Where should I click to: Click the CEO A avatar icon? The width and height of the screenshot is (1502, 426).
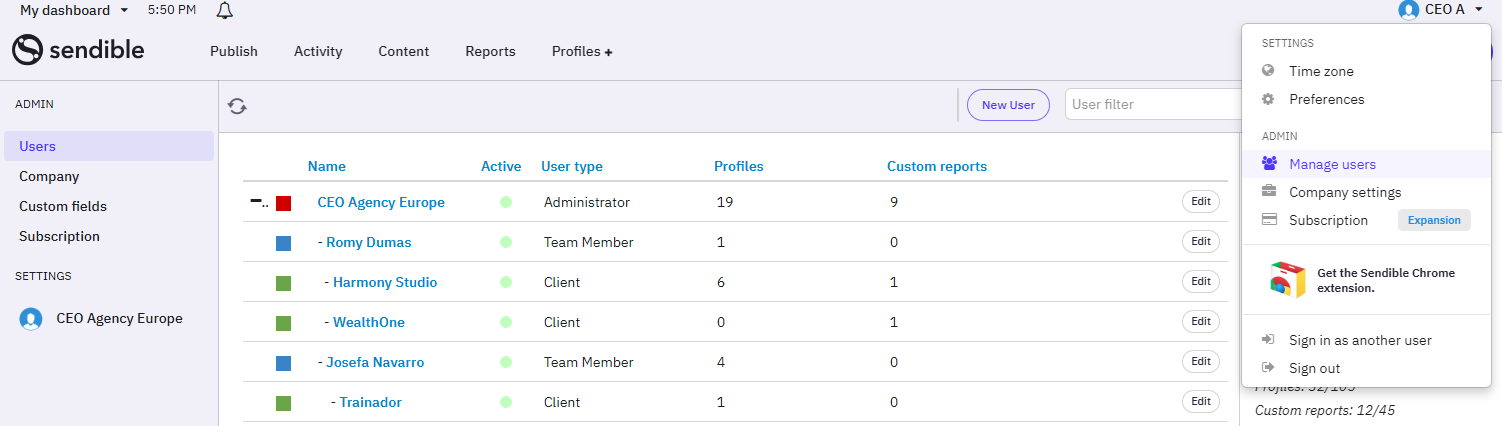pyautogui.click(x=1409, y=10)
